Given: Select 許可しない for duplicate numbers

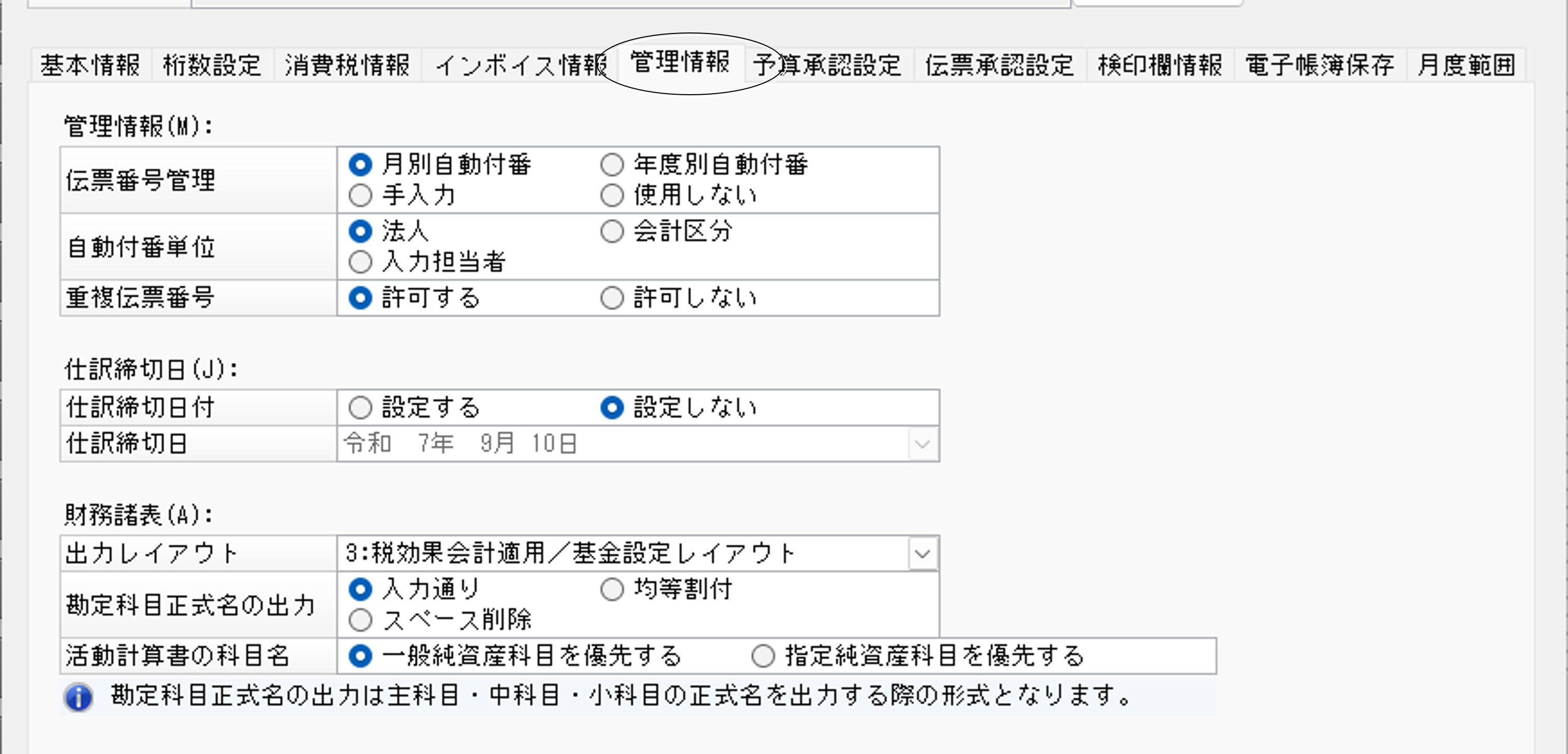Looking at the screenshot, I should pyautogui.click(x=612, y=298).
